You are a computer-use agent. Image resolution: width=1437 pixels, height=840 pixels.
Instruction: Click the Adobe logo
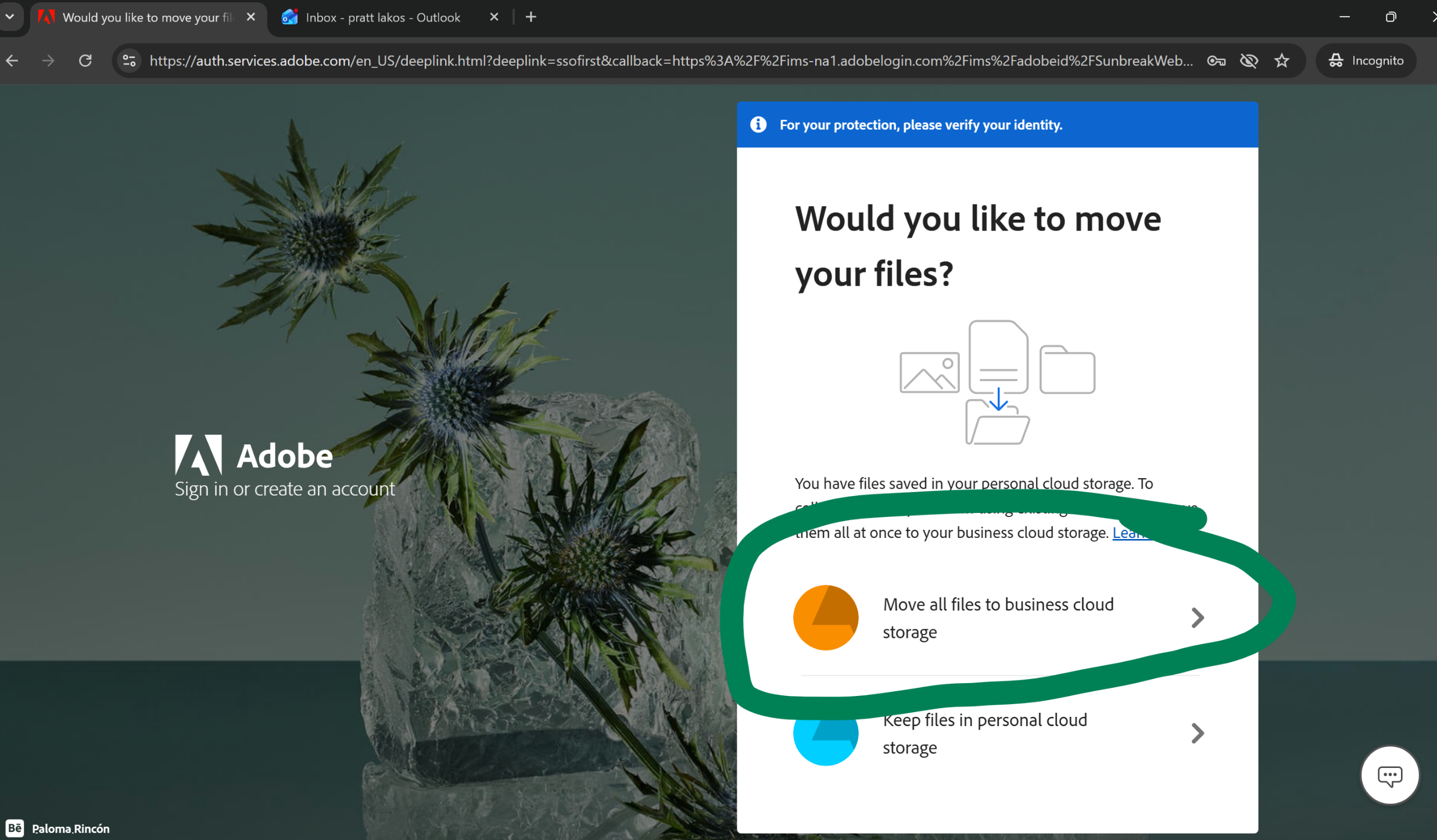click(x=254, y=455)
